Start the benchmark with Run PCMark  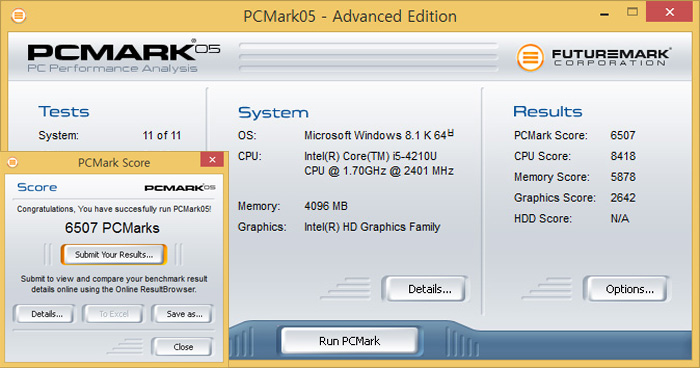(350, 341)
